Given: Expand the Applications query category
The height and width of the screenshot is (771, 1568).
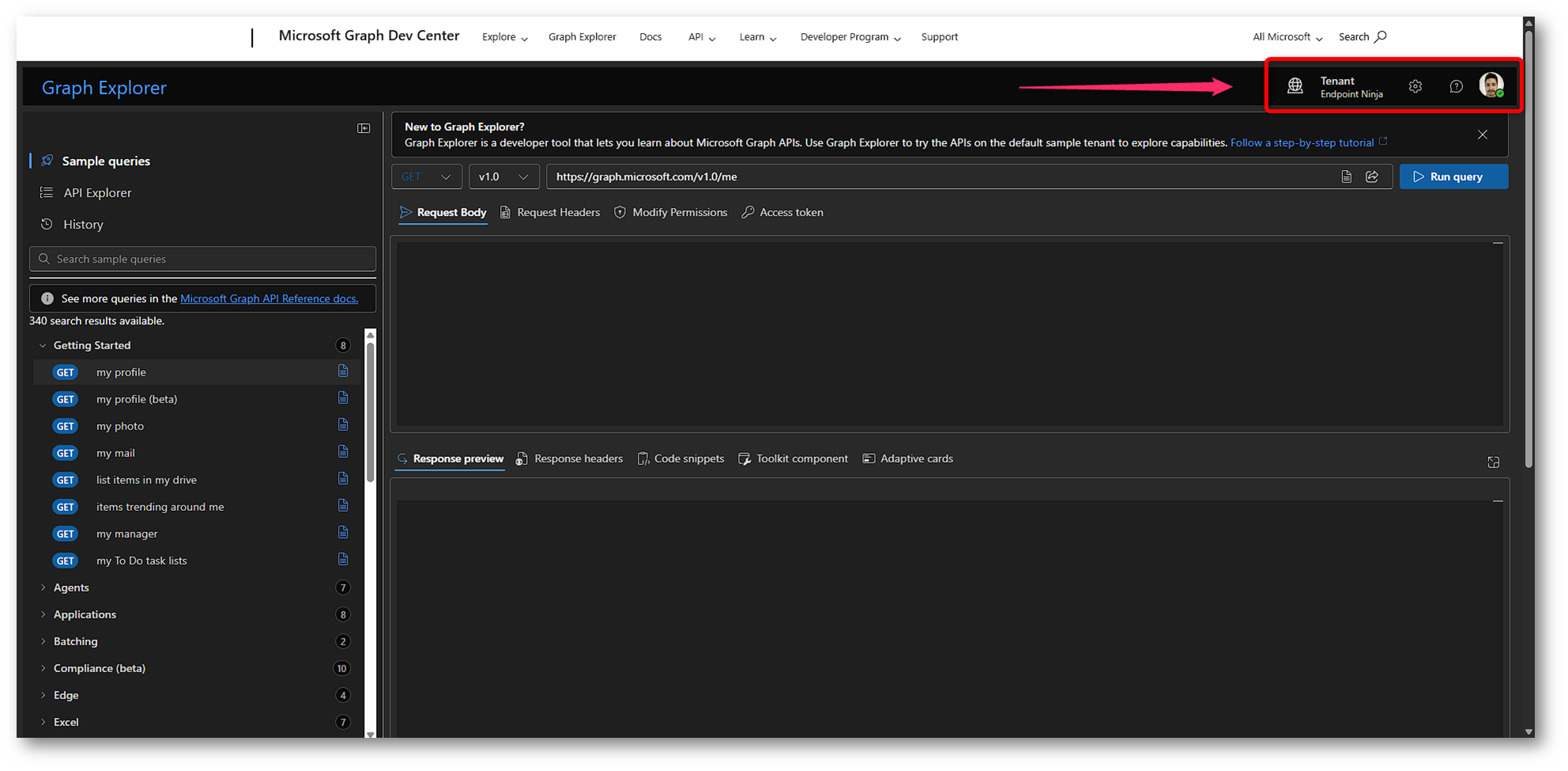Looking at the screenshot, I should 85,614.
